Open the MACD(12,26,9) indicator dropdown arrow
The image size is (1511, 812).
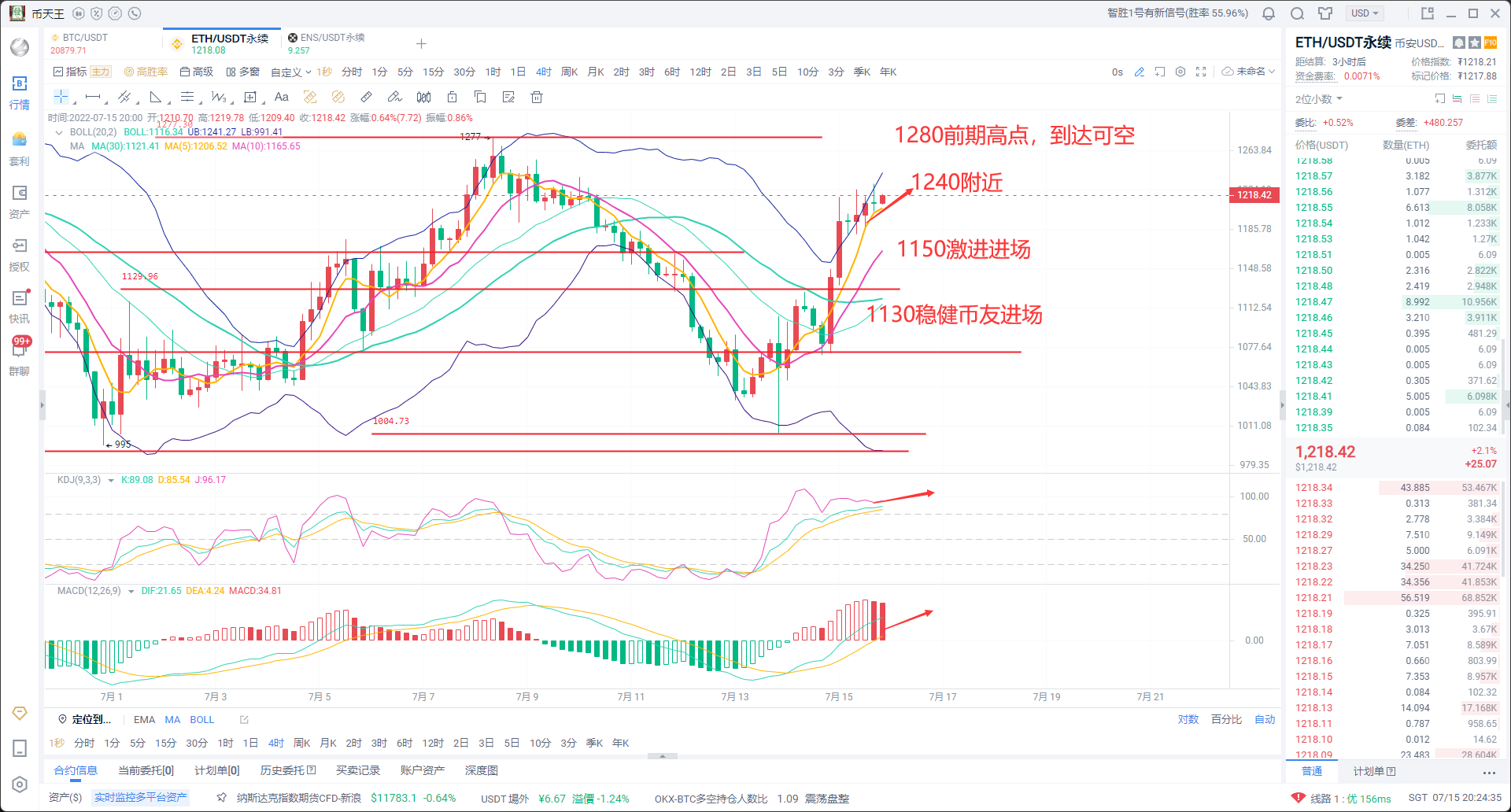[131, 591]
